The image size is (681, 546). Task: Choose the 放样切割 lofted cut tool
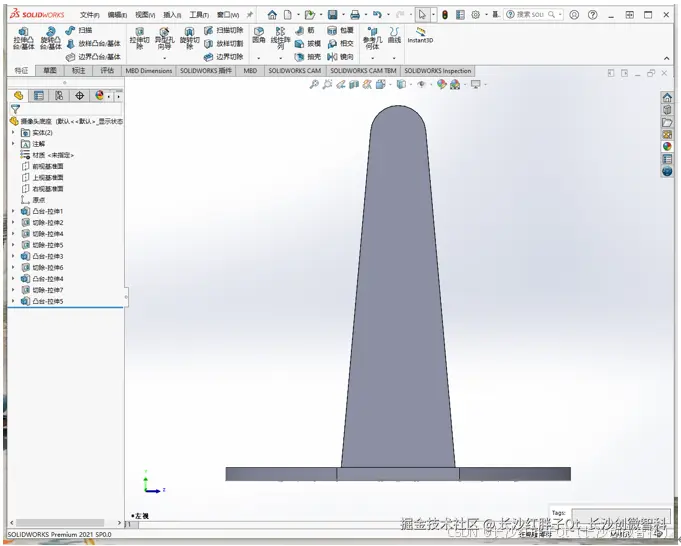tap(224, 43)
